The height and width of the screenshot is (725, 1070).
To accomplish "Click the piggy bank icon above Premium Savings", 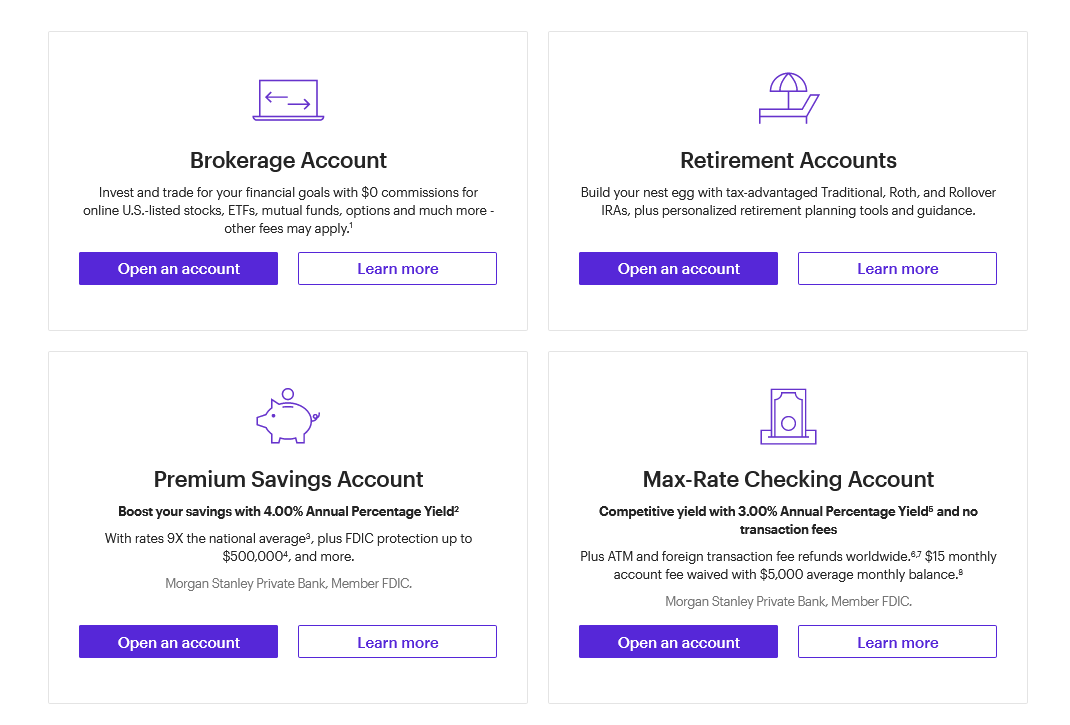I will click(x=288, y=417).
